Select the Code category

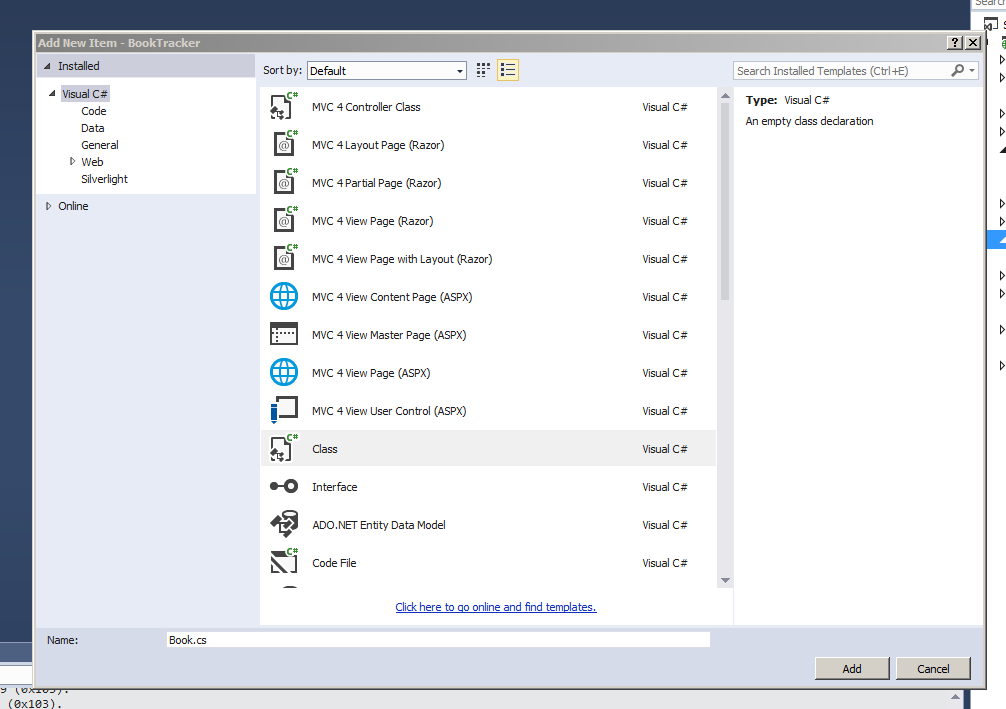tap(94, 111)
